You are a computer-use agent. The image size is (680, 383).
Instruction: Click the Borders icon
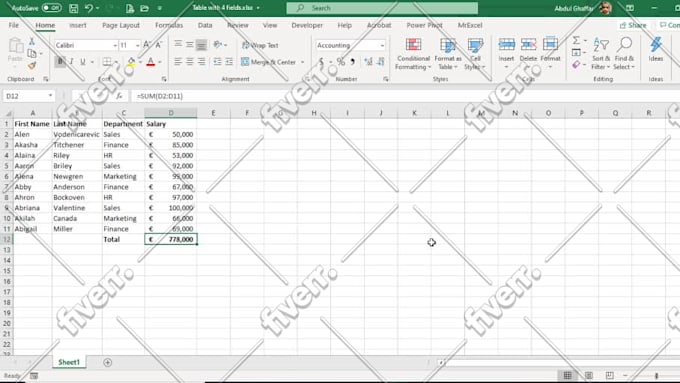[107, 62]
